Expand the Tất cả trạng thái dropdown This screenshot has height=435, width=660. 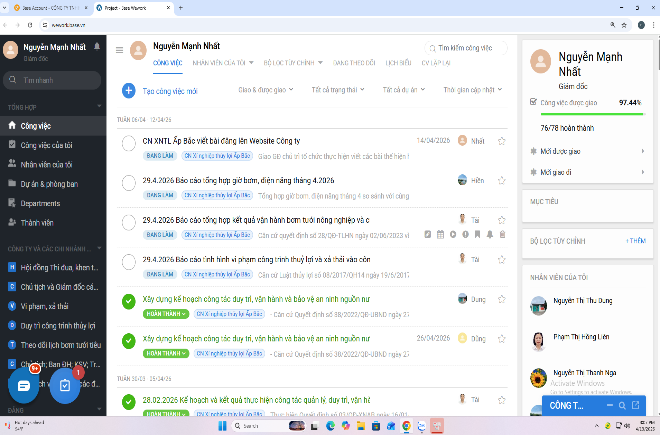(x=337, y=90)
